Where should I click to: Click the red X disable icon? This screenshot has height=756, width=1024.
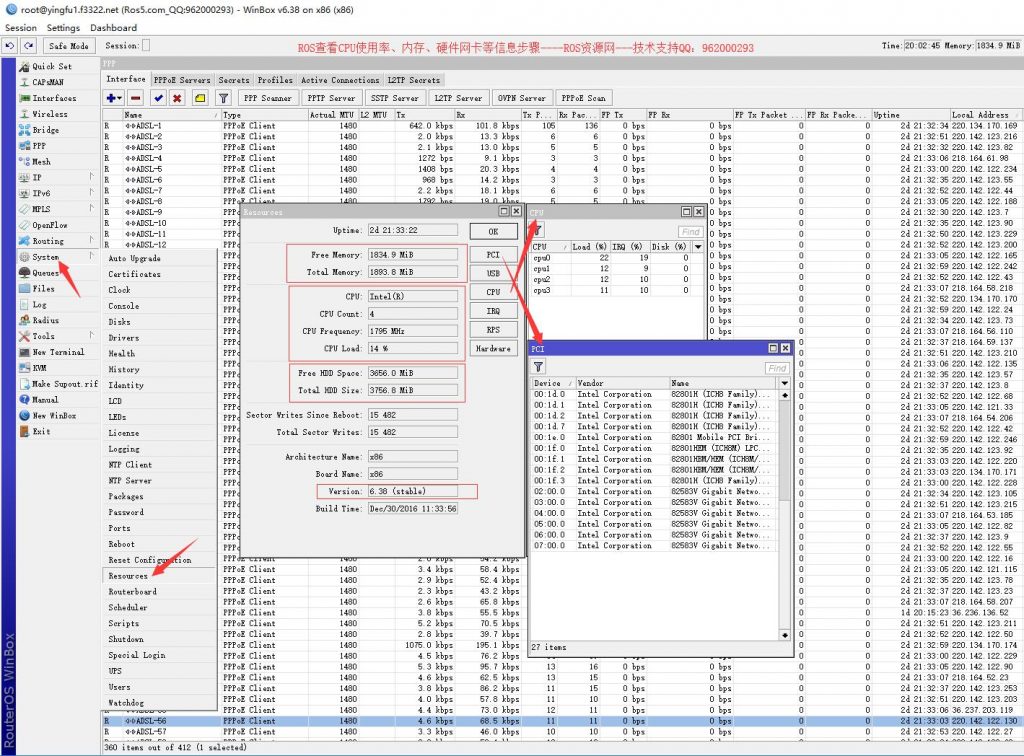click(177, 98)
